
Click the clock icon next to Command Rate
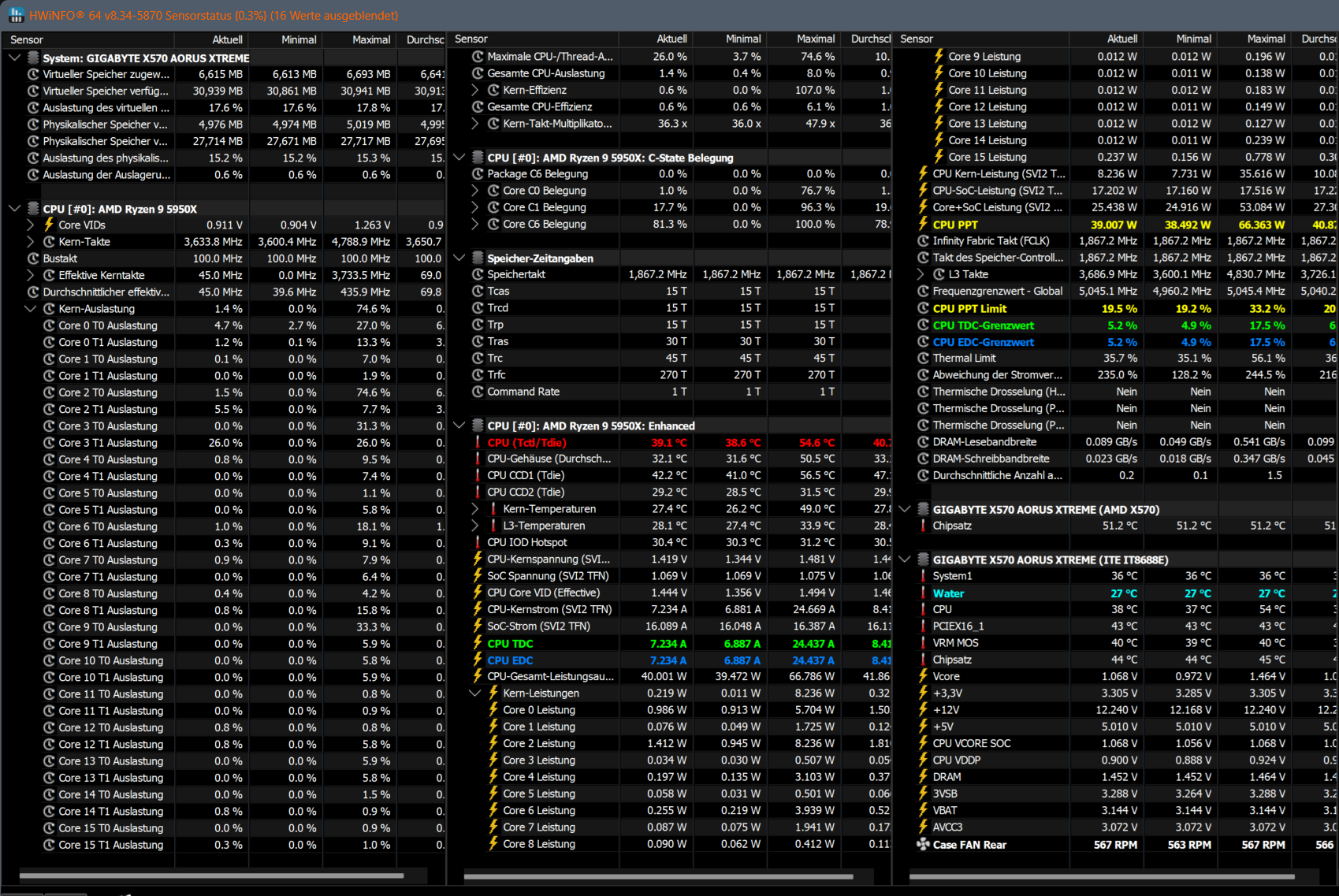click(478, 392)
